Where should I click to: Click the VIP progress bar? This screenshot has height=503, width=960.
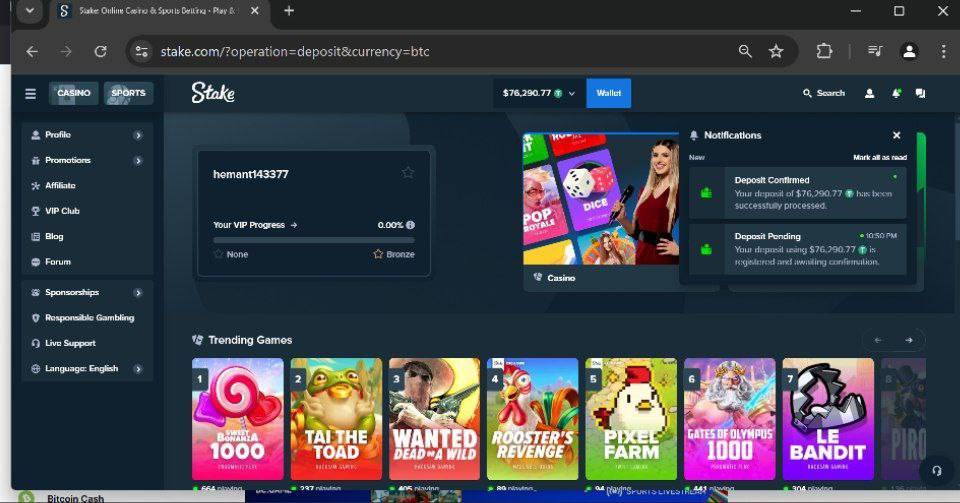coord(313,240)
